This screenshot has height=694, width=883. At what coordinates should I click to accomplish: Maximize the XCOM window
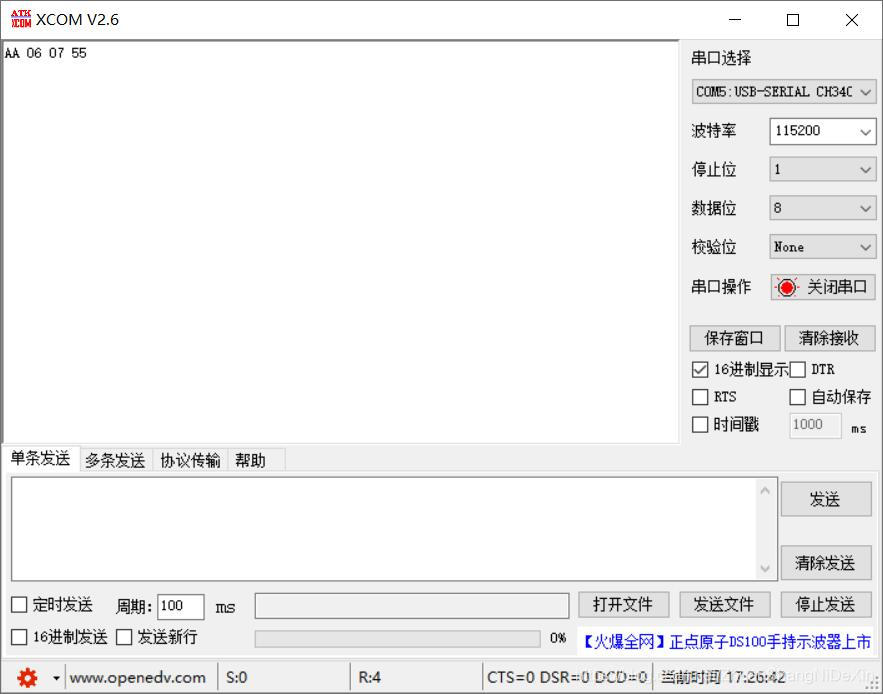pyautogui.click(x=793, y=20)
